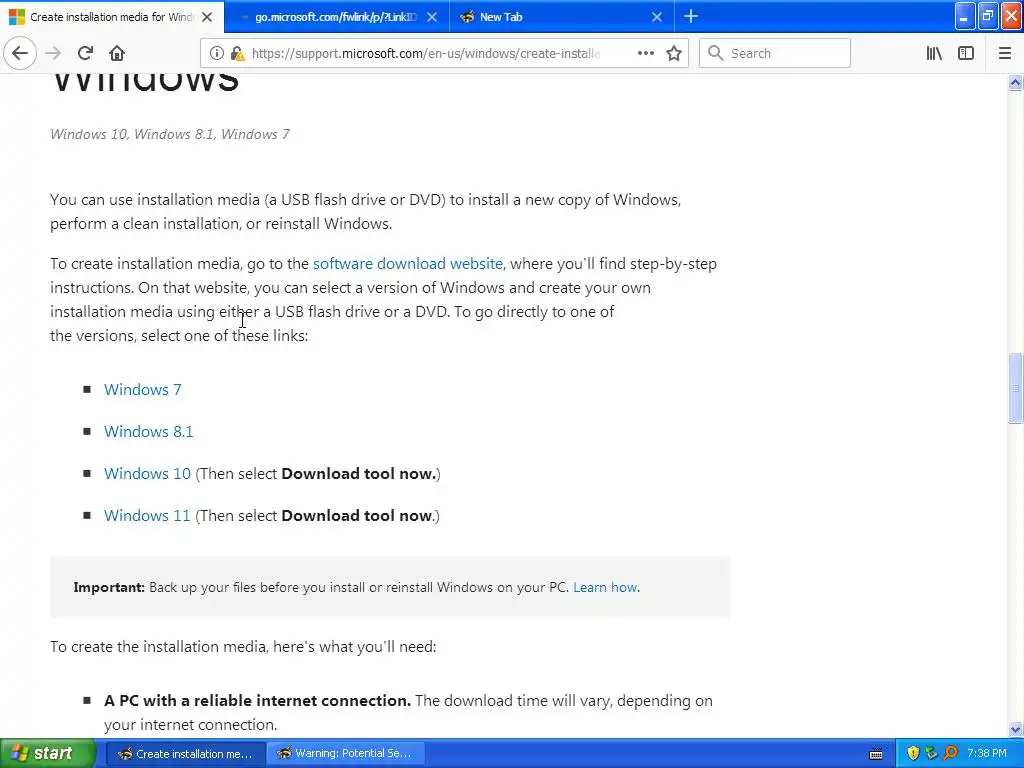Click the Windows 10, Windows 8.1, Windows 7 subtitle
Screen dimensions: 1024x768
coord(170,134)
